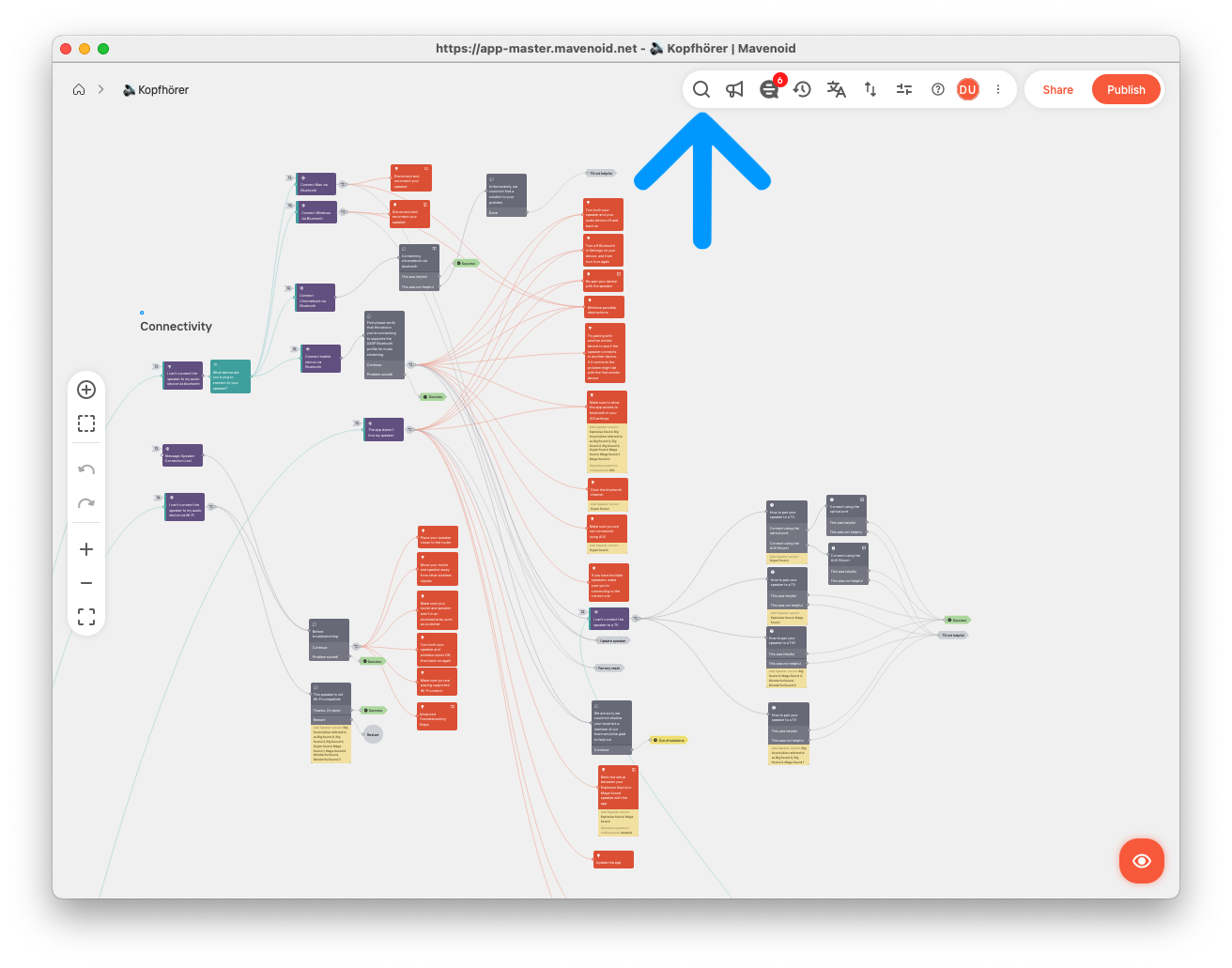
Task: Select the 'Manage Speaker Connection' node
Action: (182, 455)
